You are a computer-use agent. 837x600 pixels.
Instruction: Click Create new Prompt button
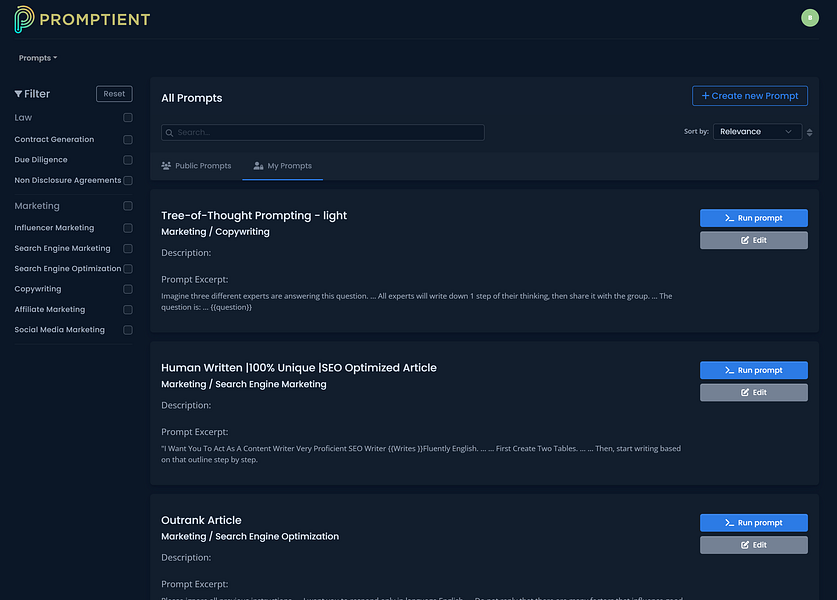749,96
